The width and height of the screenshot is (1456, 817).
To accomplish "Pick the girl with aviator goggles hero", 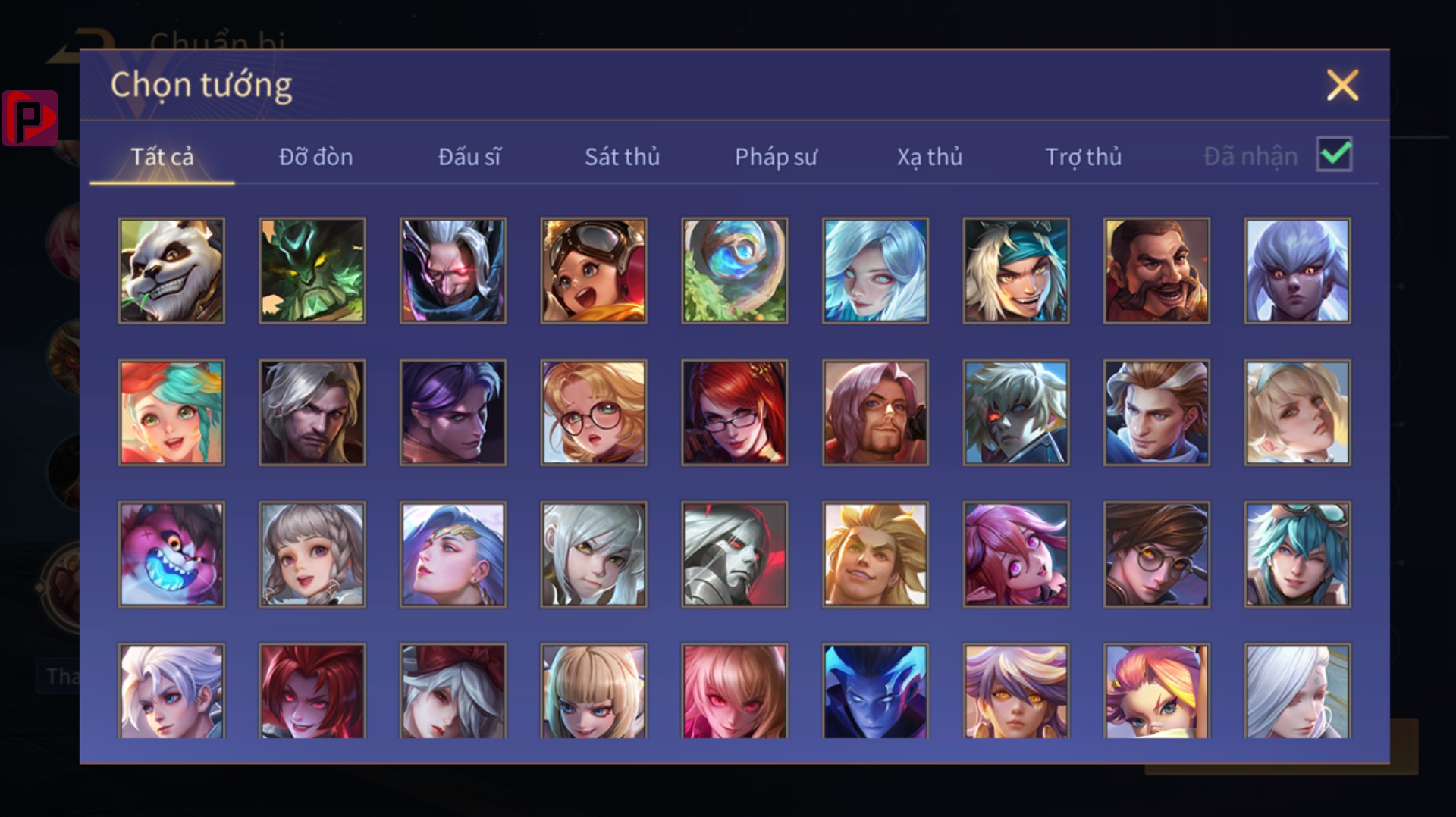I will [594, 271].
